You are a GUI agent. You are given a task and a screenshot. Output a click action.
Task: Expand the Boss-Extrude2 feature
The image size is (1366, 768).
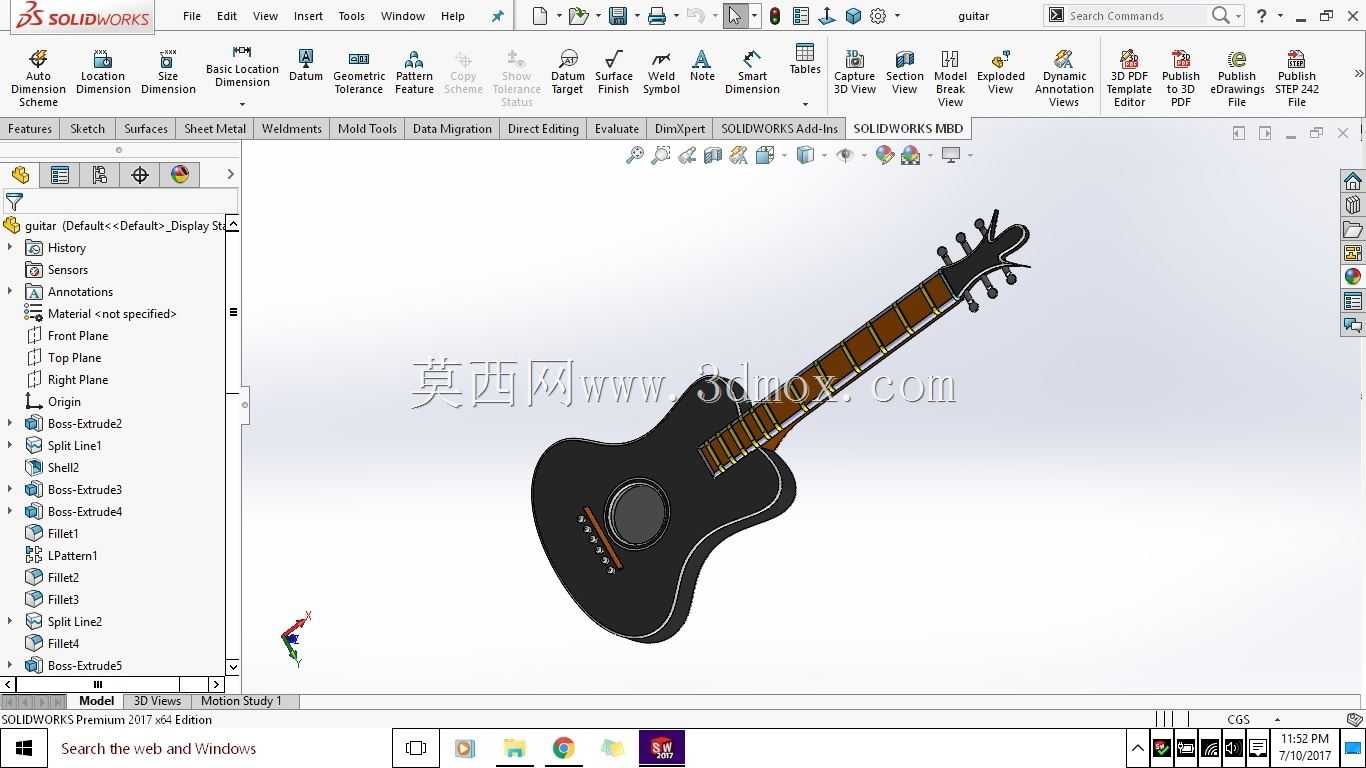tap(10, 423)
